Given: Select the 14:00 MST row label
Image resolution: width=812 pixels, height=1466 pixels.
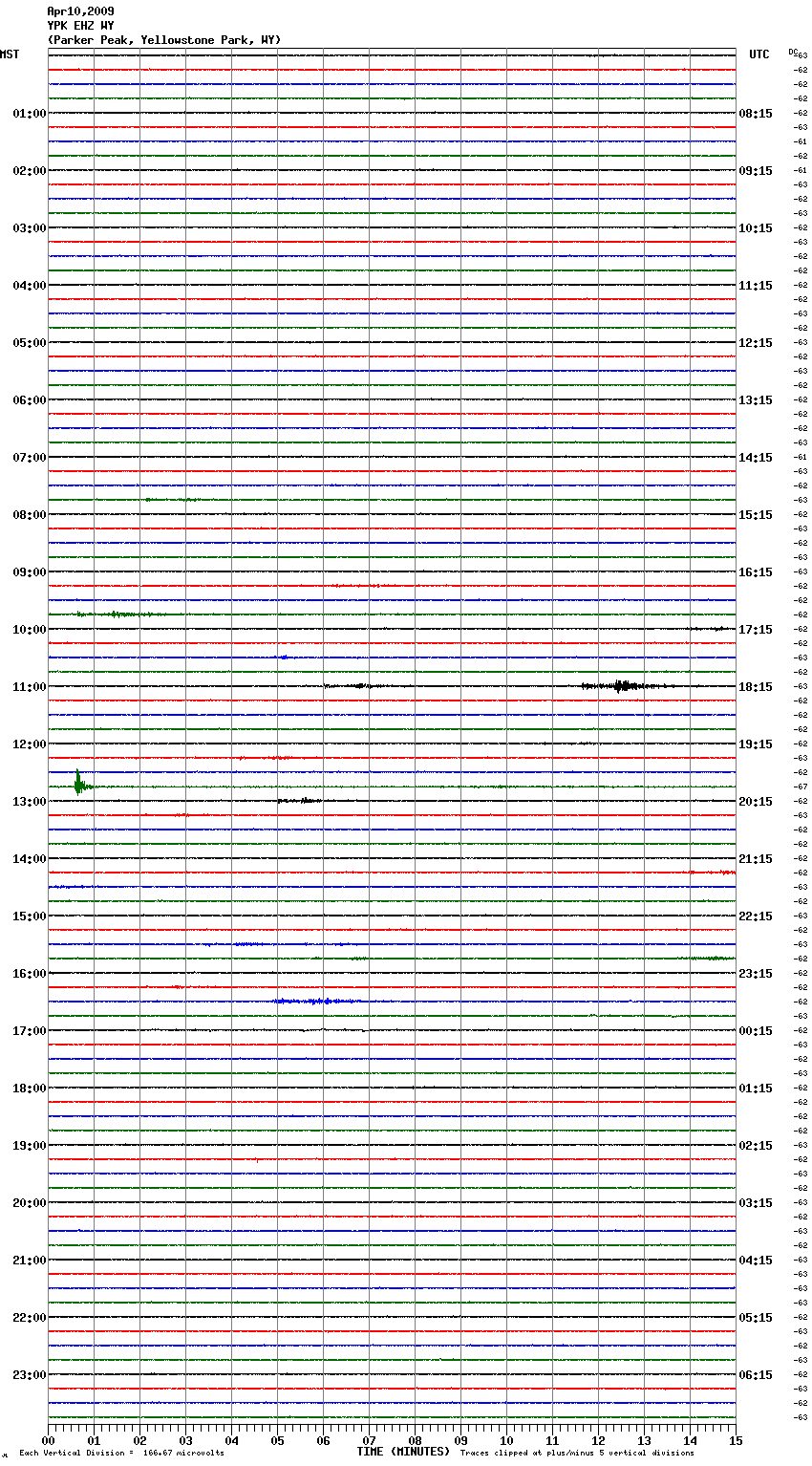Looking at the screenshot, I should coord(30,859).
